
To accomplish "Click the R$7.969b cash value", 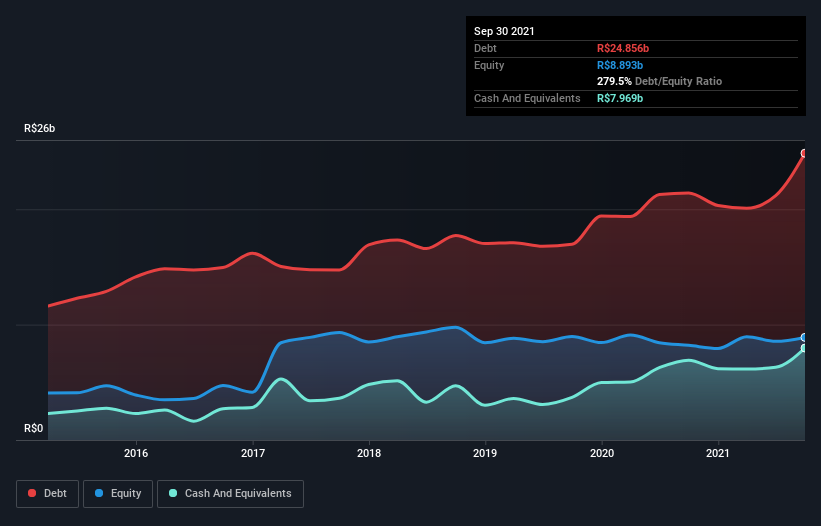I will tap(620, 98).
